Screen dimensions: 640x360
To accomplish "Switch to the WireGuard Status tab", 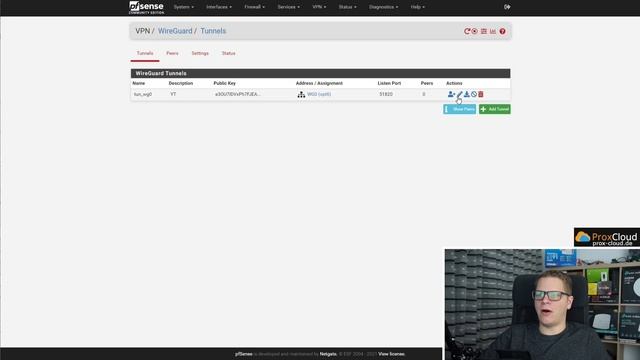I will 228,53.
